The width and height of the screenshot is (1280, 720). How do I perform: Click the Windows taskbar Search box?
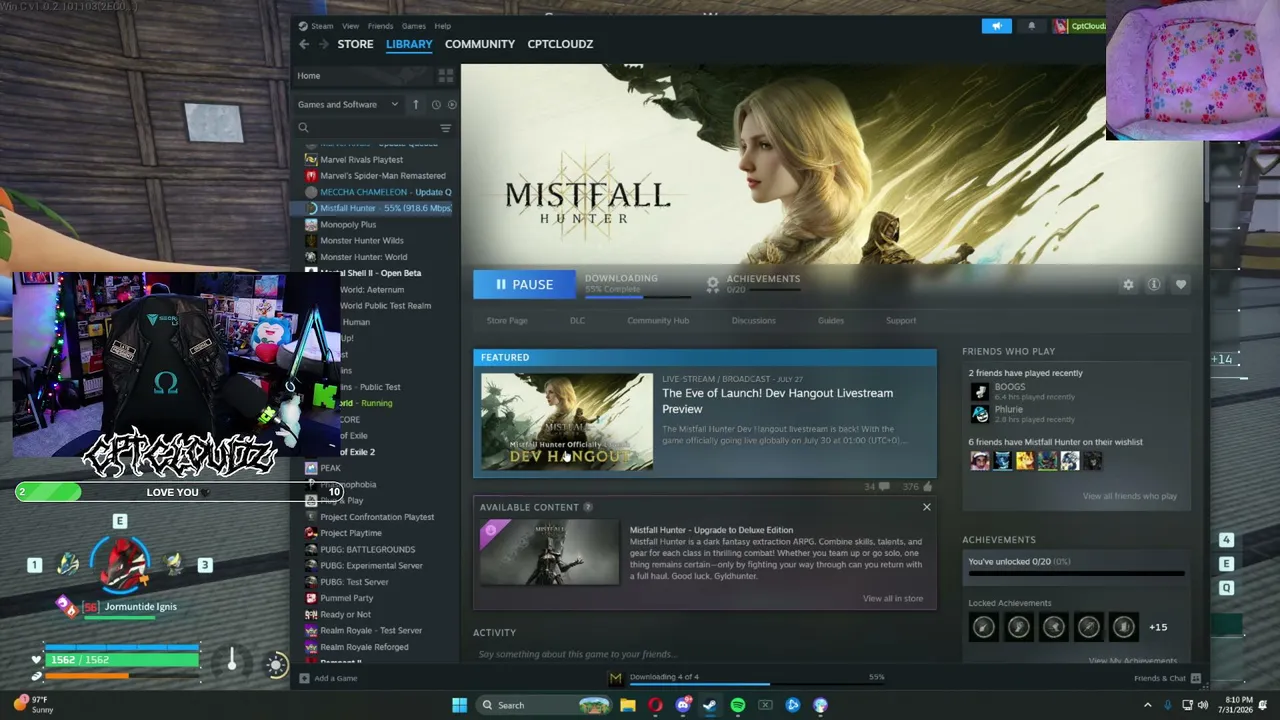(544, 705)
